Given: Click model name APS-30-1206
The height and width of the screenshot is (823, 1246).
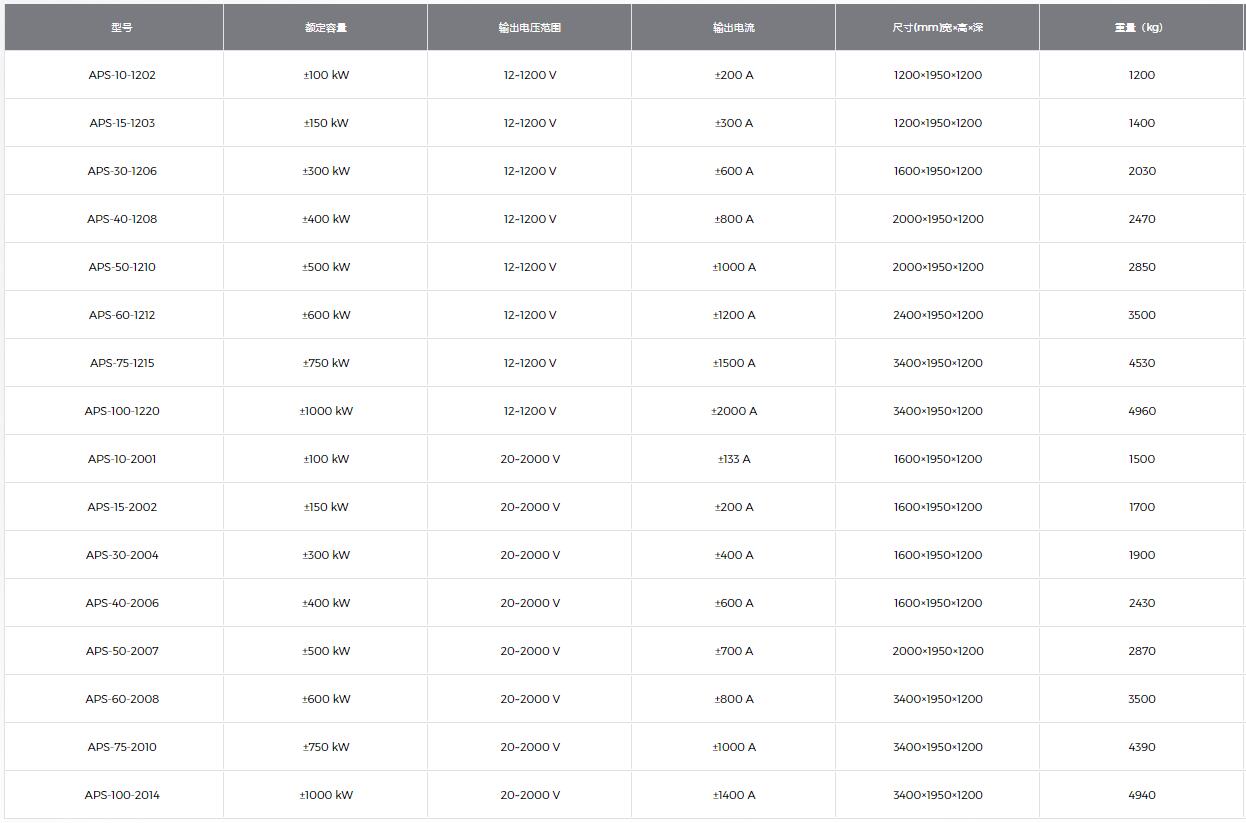Looking at the screenshot, I should (x=122, y=171).
